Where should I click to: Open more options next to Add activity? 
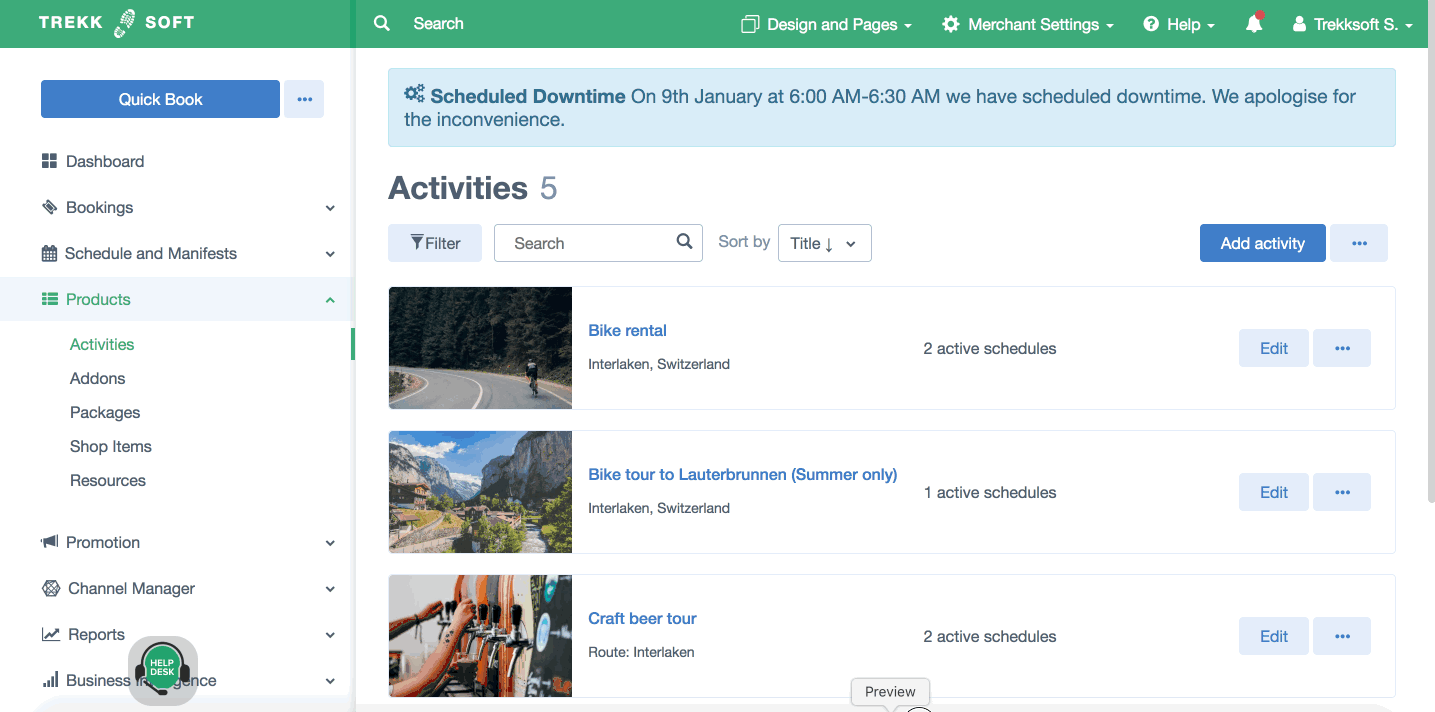1359,243
